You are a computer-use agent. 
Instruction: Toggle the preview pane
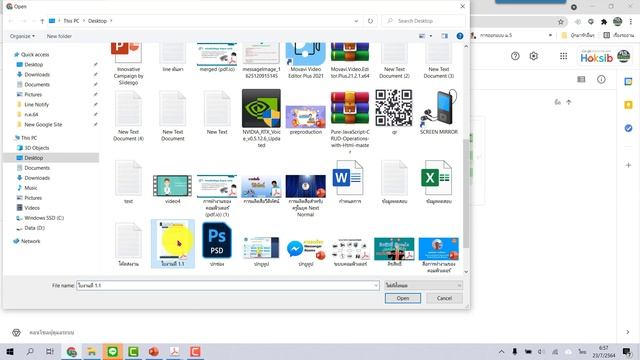[444, 36]
